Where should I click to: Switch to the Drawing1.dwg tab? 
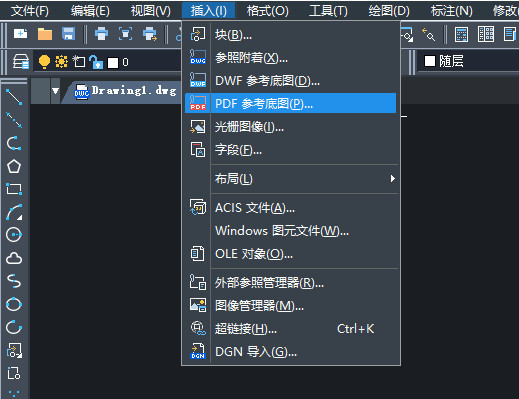click(x=126, y=91)
